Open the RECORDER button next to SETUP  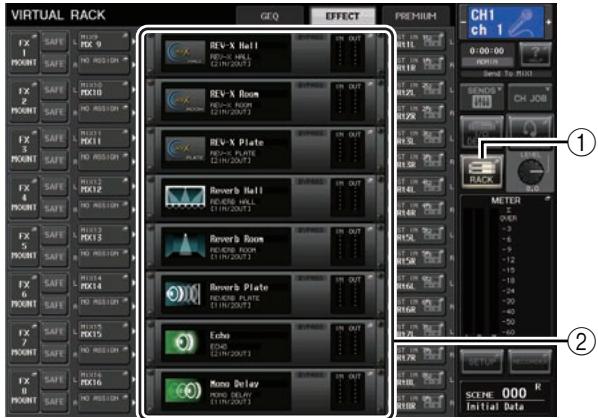(530, 362)
